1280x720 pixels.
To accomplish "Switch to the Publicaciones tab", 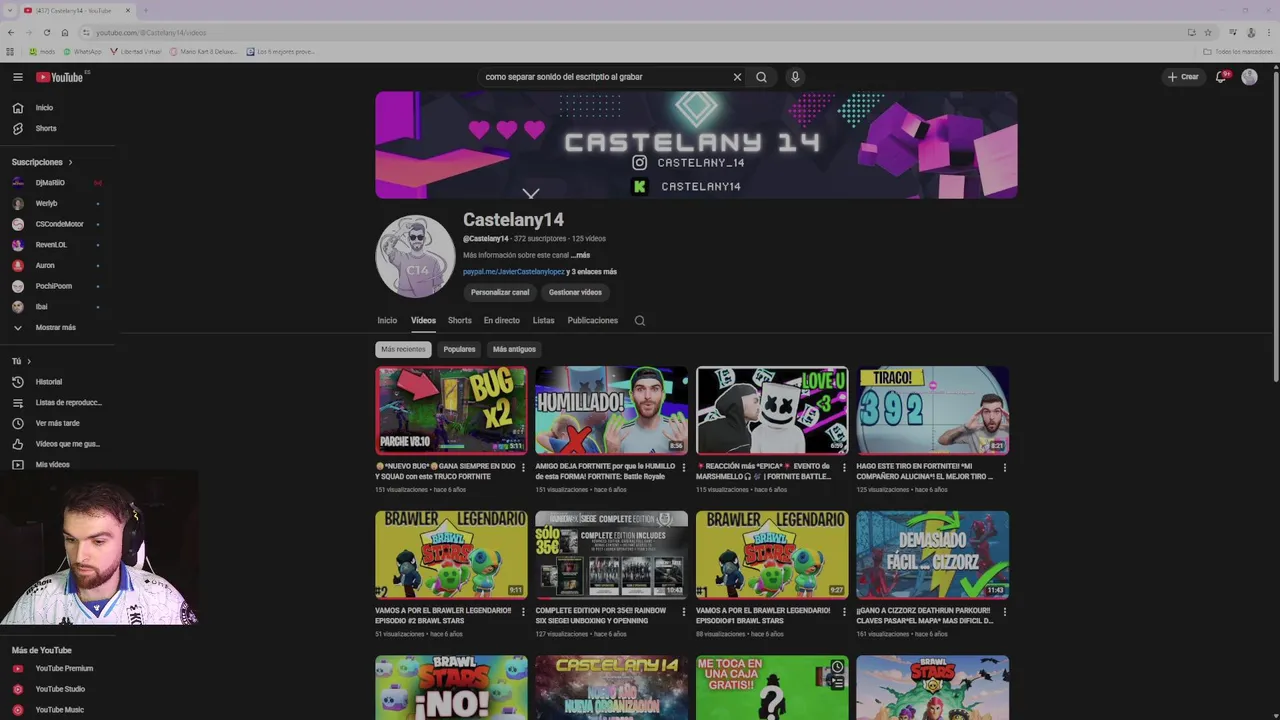I will pyautogui.click(x=593, y=321).
